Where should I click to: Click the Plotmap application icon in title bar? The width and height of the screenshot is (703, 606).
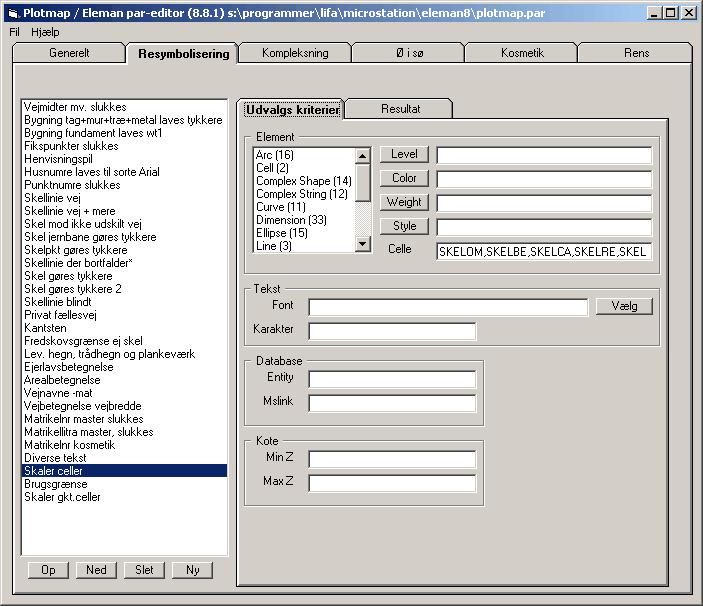pyautogui.click(x=13, y=13)
